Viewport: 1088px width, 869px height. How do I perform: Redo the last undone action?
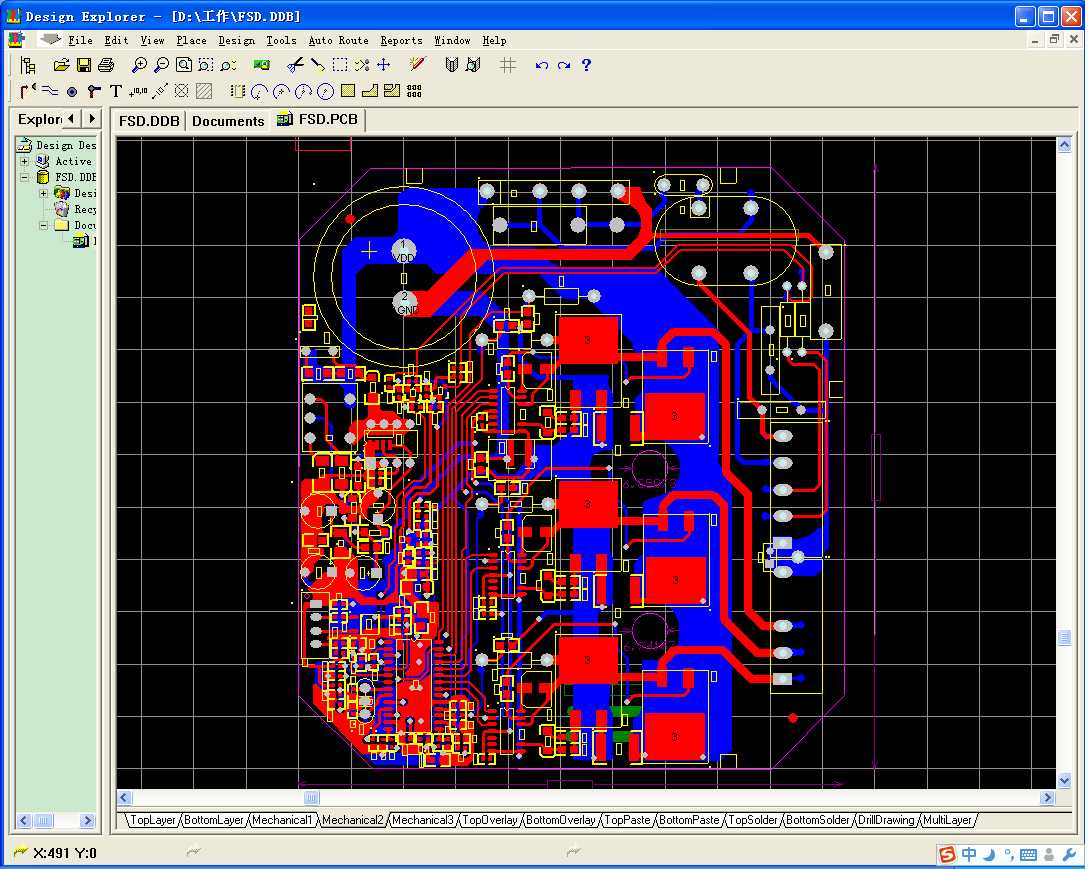click(x=563, y=65)
